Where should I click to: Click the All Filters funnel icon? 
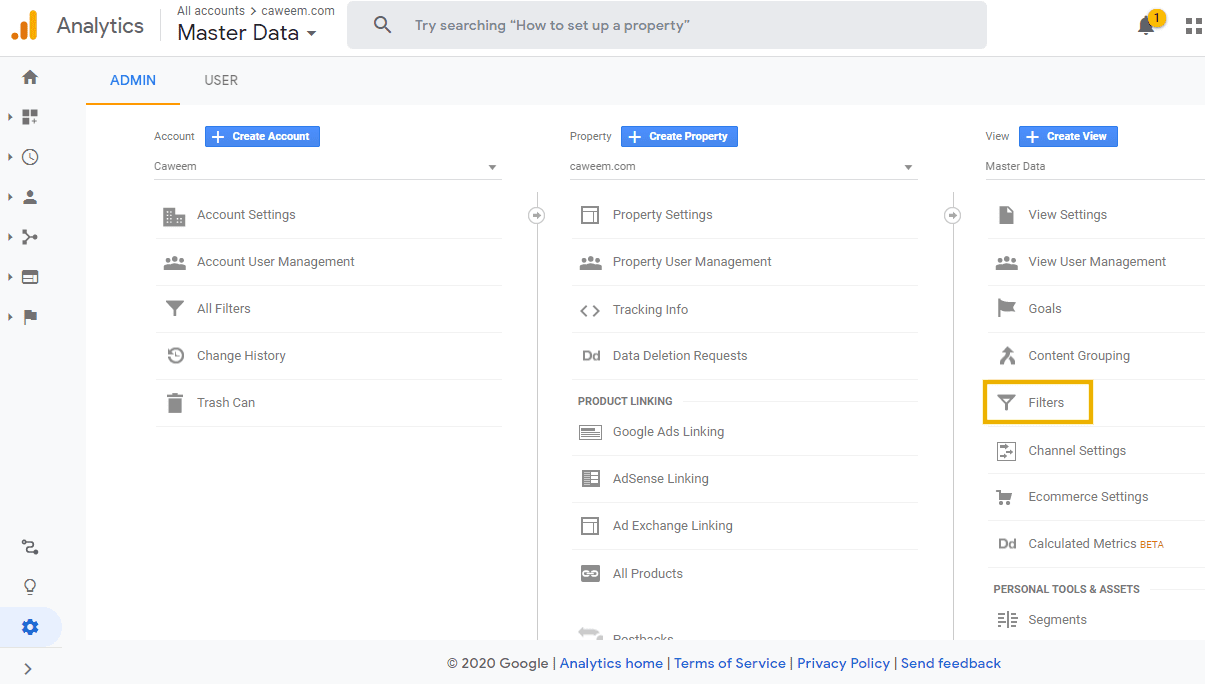(x=174, y=309)
